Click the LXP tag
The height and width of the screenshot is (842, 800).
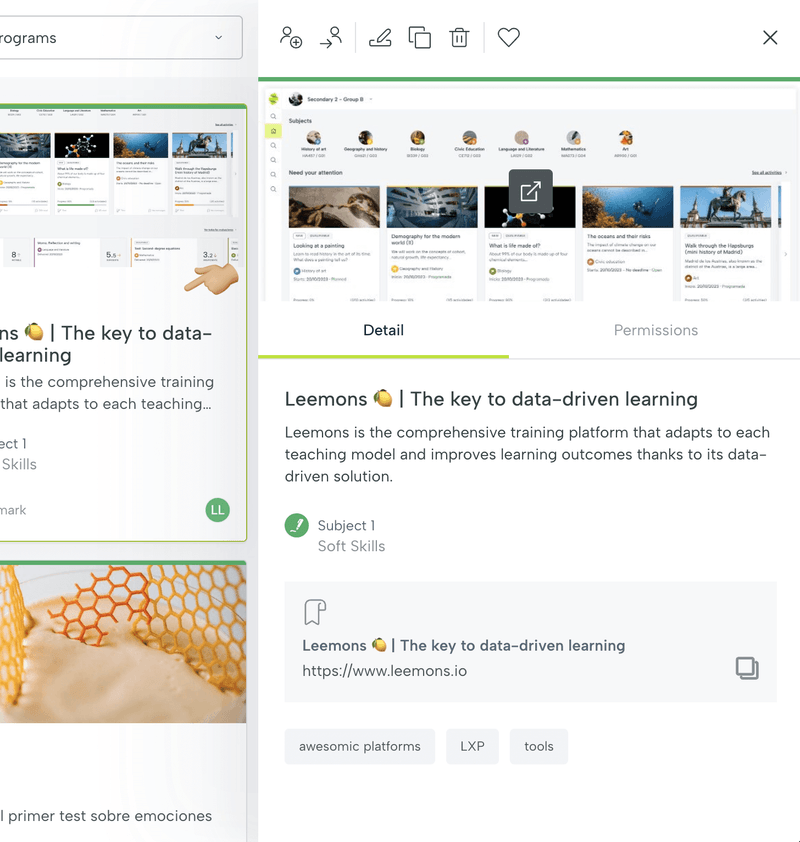point(472,746)
